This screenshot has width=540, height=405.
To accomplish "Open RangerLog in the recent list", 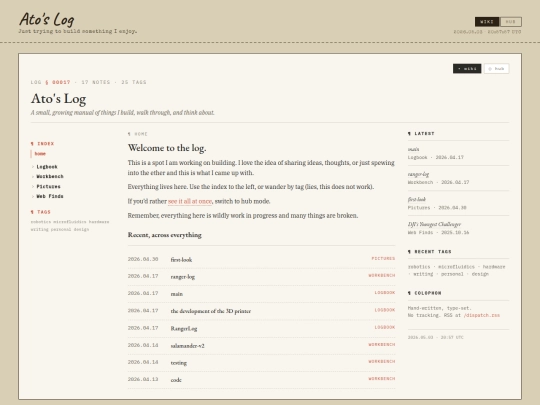I will click(184, 328).
